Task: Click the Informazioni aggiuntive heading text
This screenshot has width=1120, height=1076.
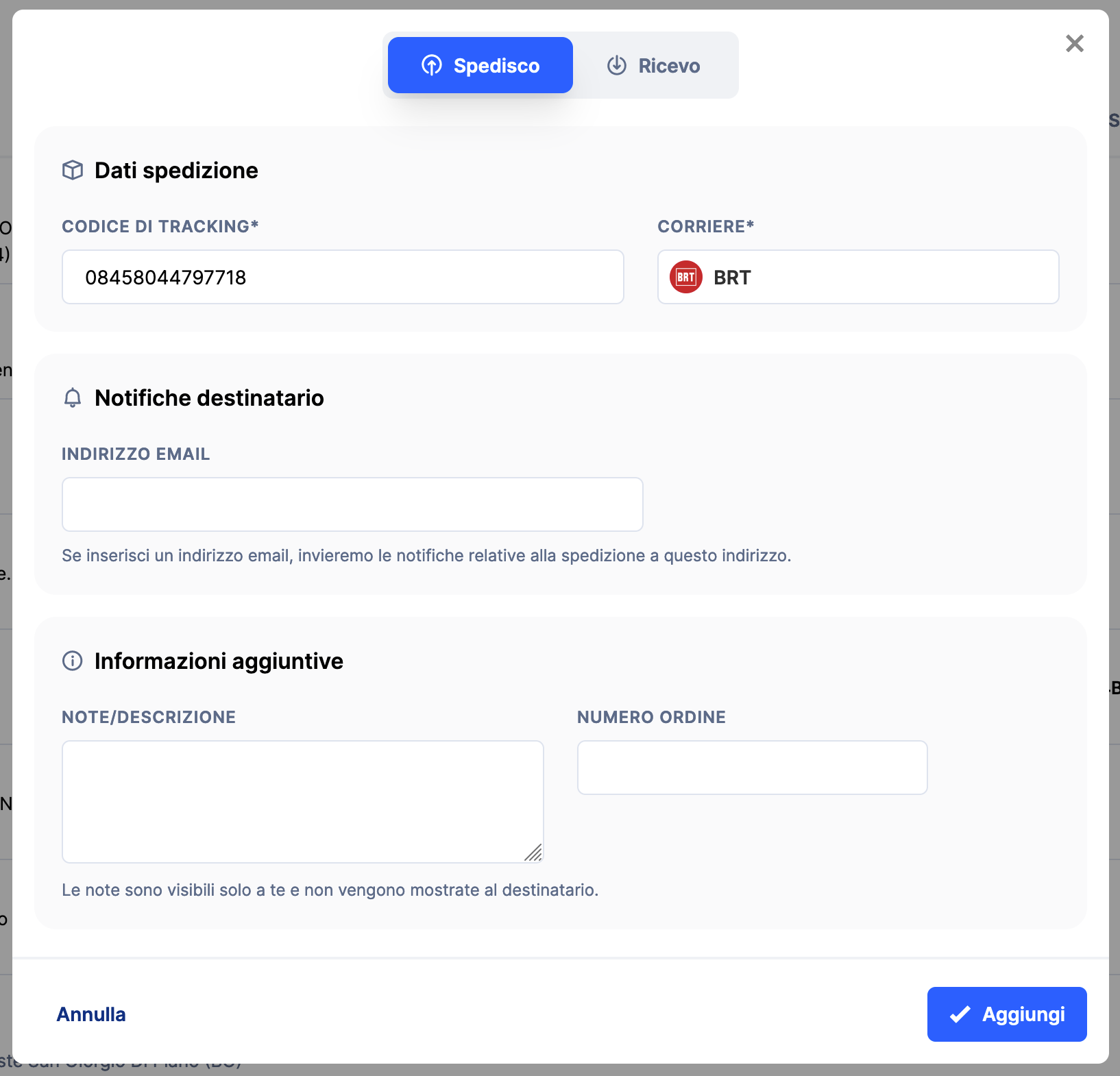Action: coord(219,661)
